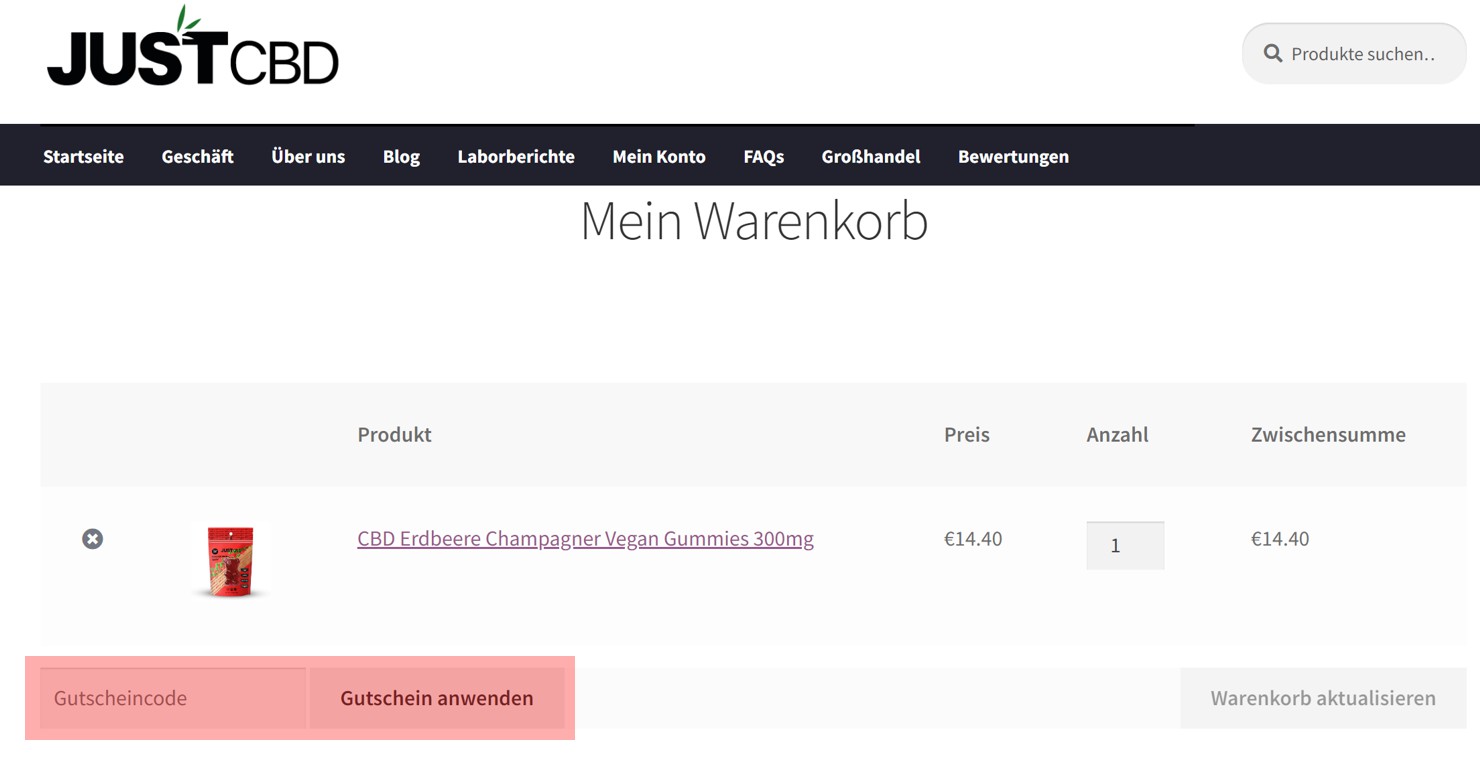This screenshot has width=1480, height=763.
Task: Go to Mein Konto
Action: click(x=659, y=156)
